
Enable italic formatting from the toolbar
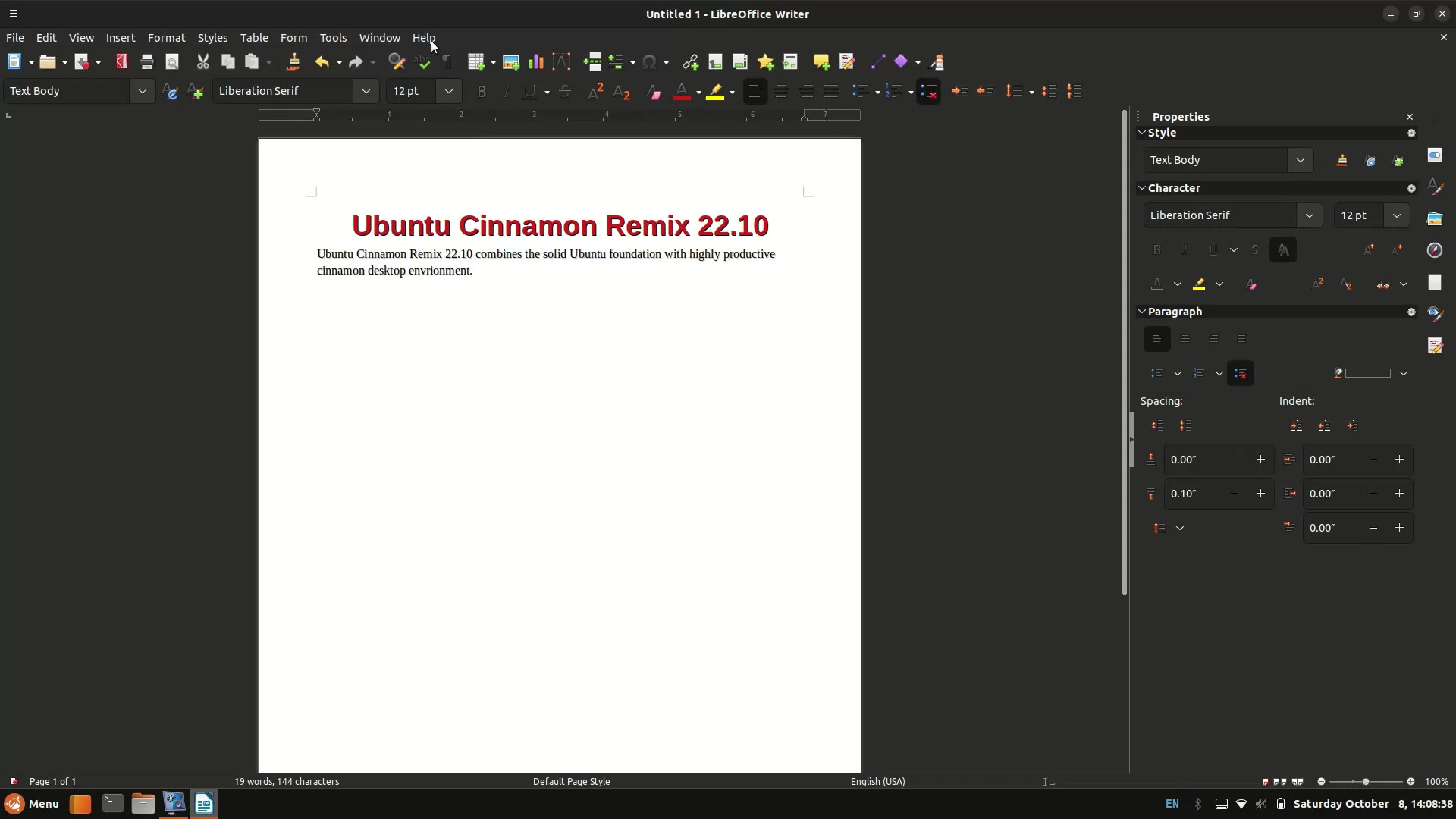click(x=506, y=91)
